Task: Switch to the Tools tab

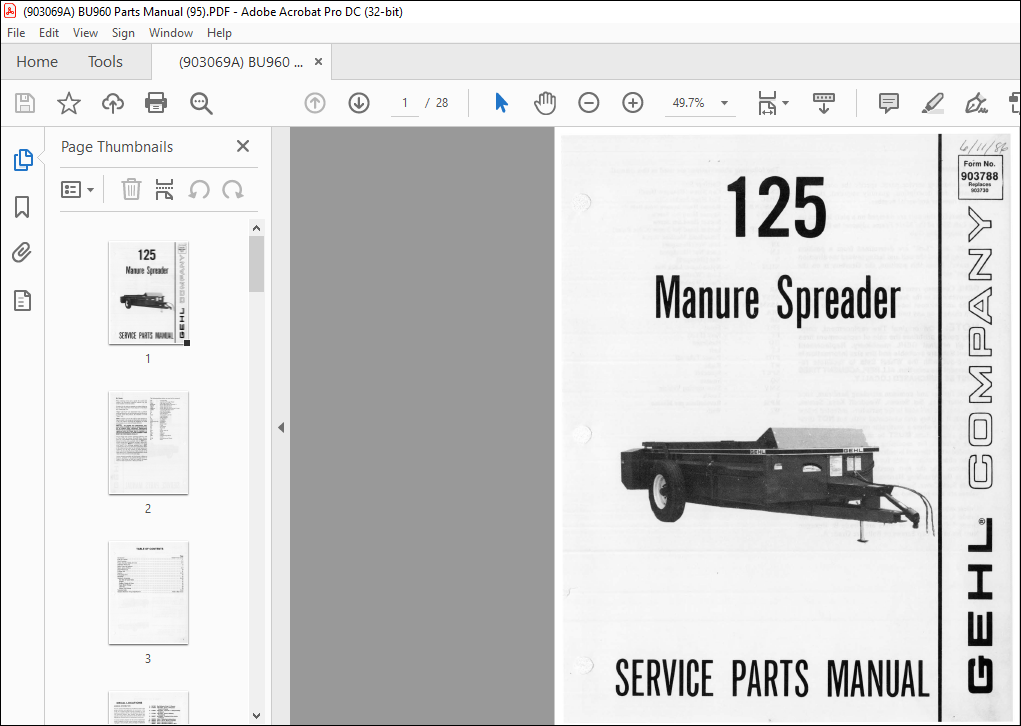Action: click(105, 62)
